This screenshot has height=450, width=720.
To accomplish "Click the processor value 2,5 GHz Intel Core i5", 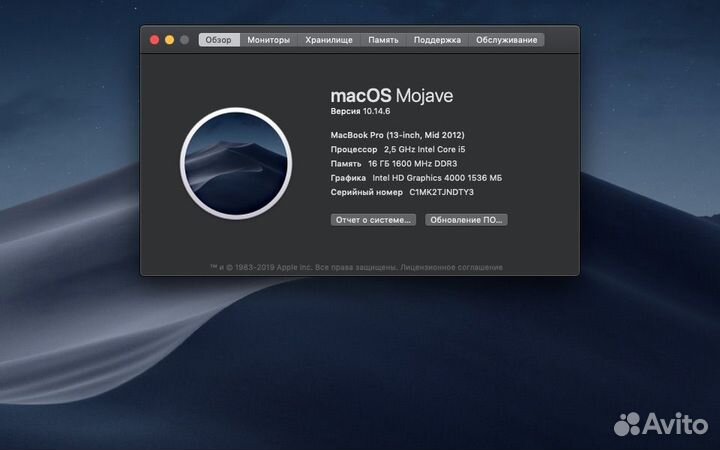I will (425, 149).
